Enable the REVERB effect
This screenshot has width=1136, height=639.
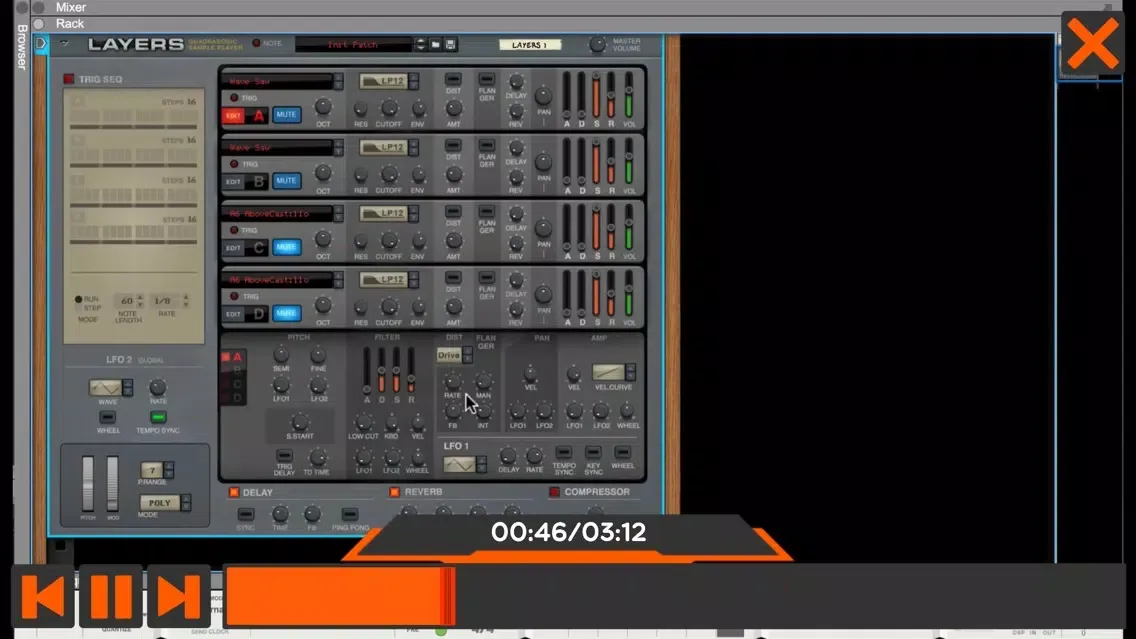pyautogui.click(x=394, y=492)
